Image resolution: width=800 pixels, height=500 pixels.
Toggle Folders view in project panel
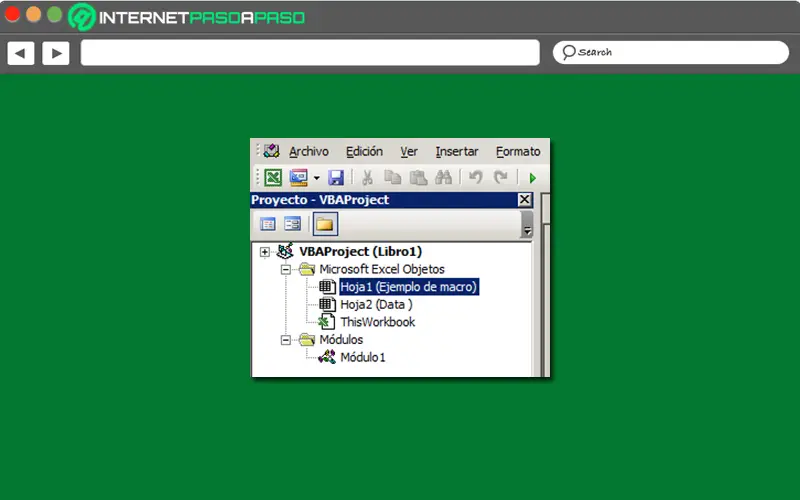pos(325,224)
